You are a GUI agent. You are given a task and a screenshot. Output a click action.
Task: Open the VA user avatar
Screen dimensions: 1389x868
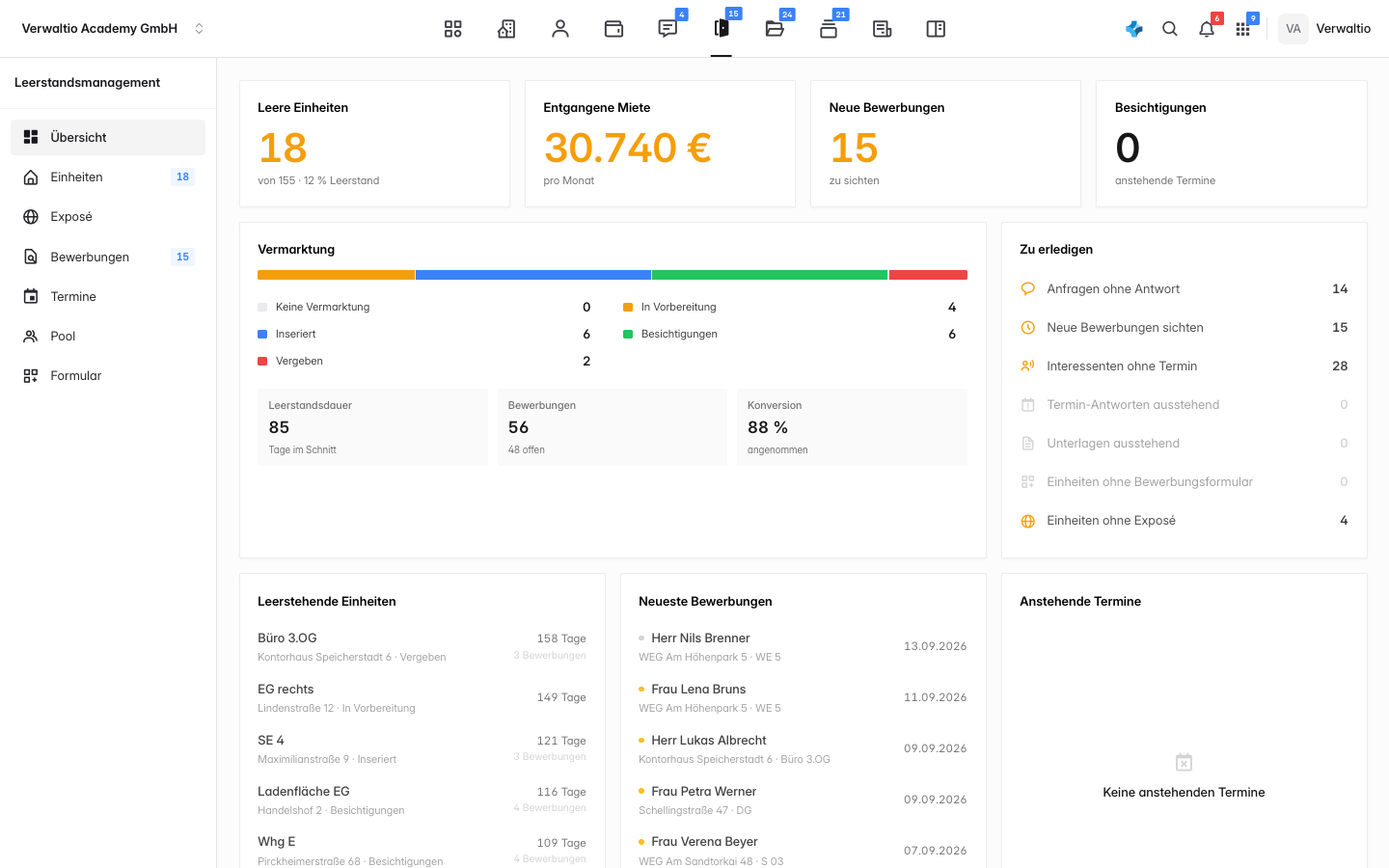pos(1294,29)
